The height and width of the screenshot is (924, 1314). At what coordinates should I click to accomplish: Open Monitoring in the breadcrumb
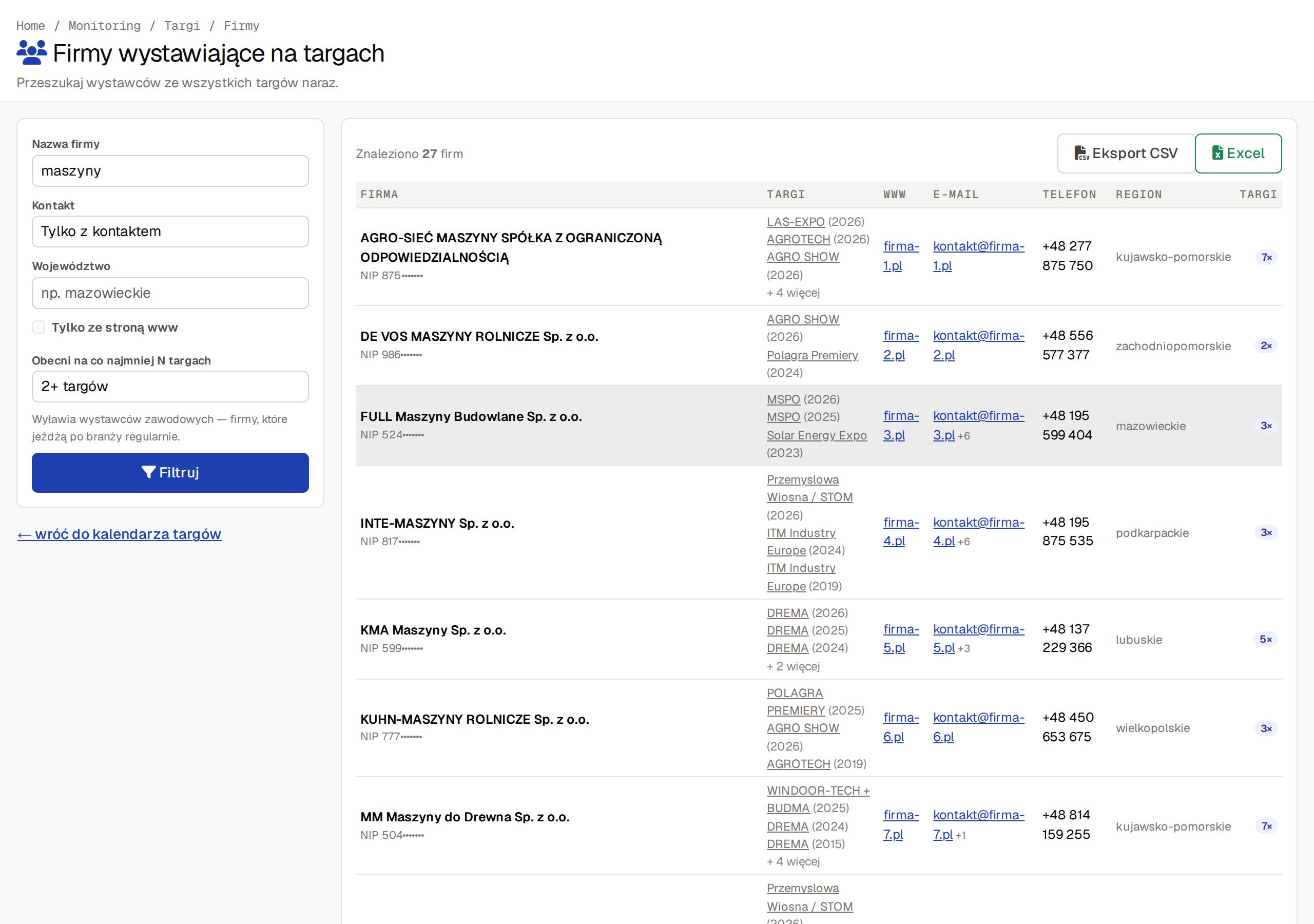(x=104, y=26)
